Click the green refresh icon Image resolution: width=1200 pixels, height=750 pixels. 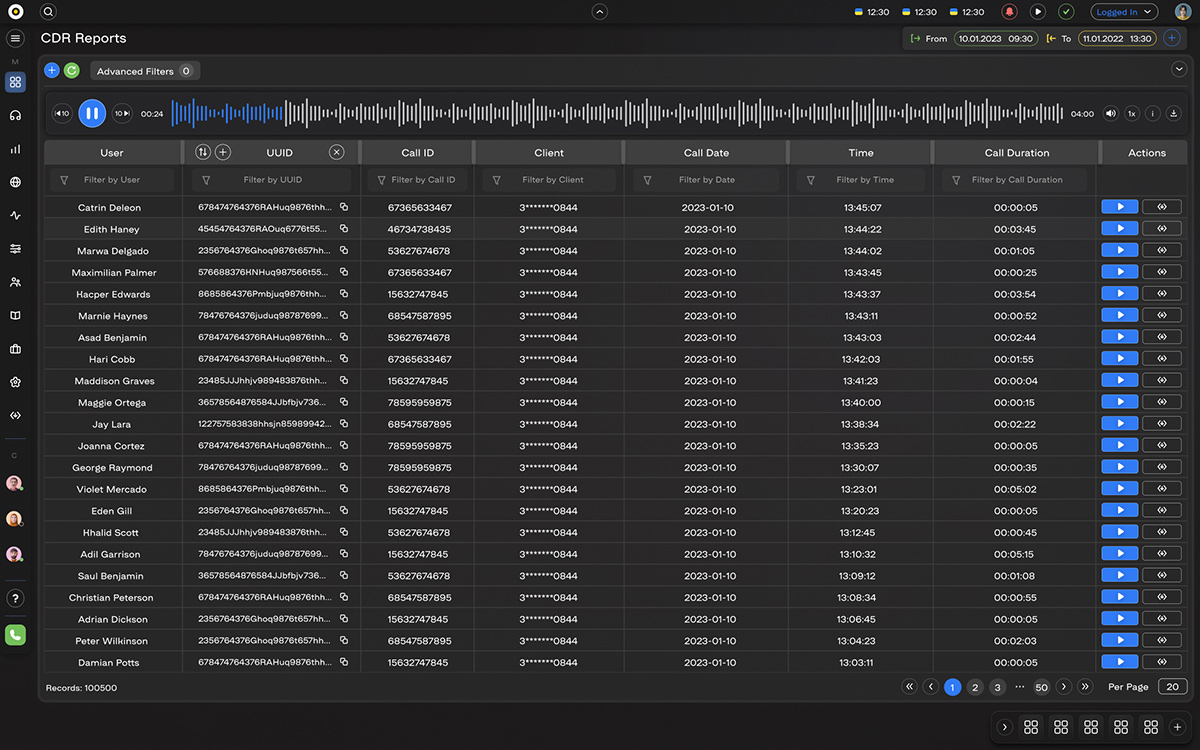[x=72, y=71]
